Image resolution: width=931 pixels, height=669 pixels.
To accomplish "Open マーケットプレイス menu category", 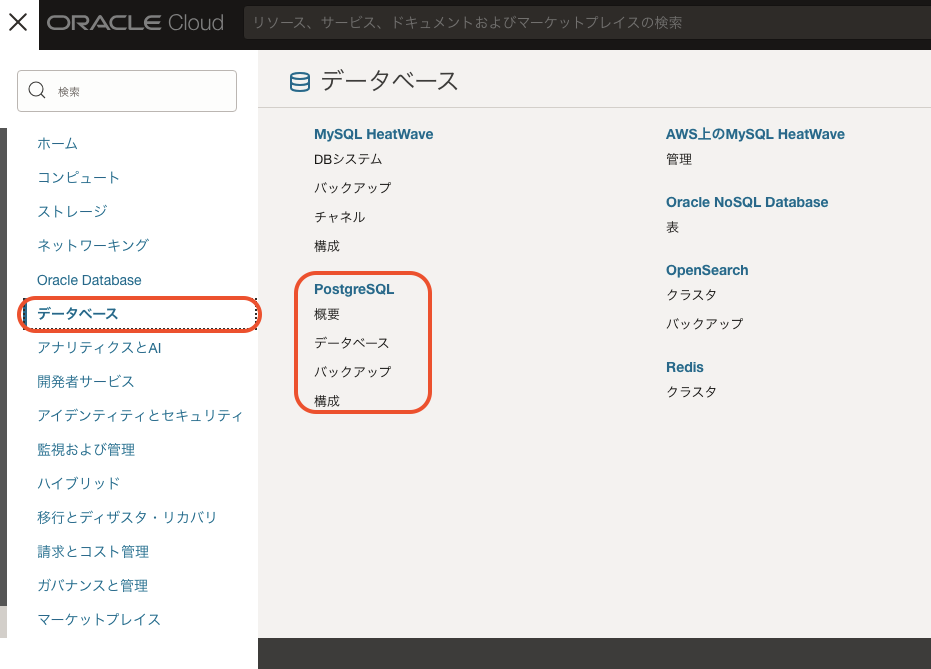I will 99,620.
